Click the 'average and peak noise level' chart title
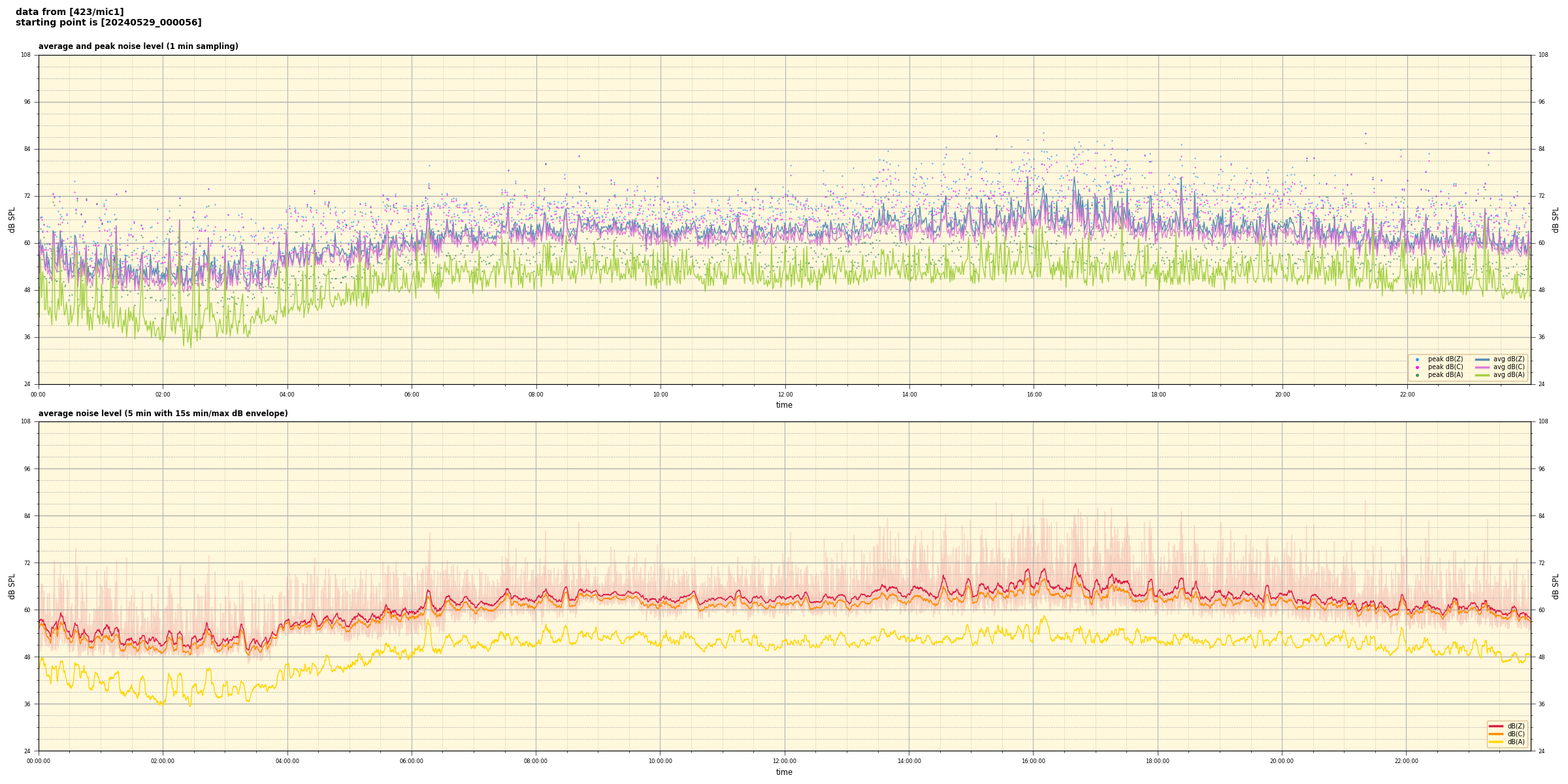Viewport: 1568px width, 784px height. click(x=138, y=46)
